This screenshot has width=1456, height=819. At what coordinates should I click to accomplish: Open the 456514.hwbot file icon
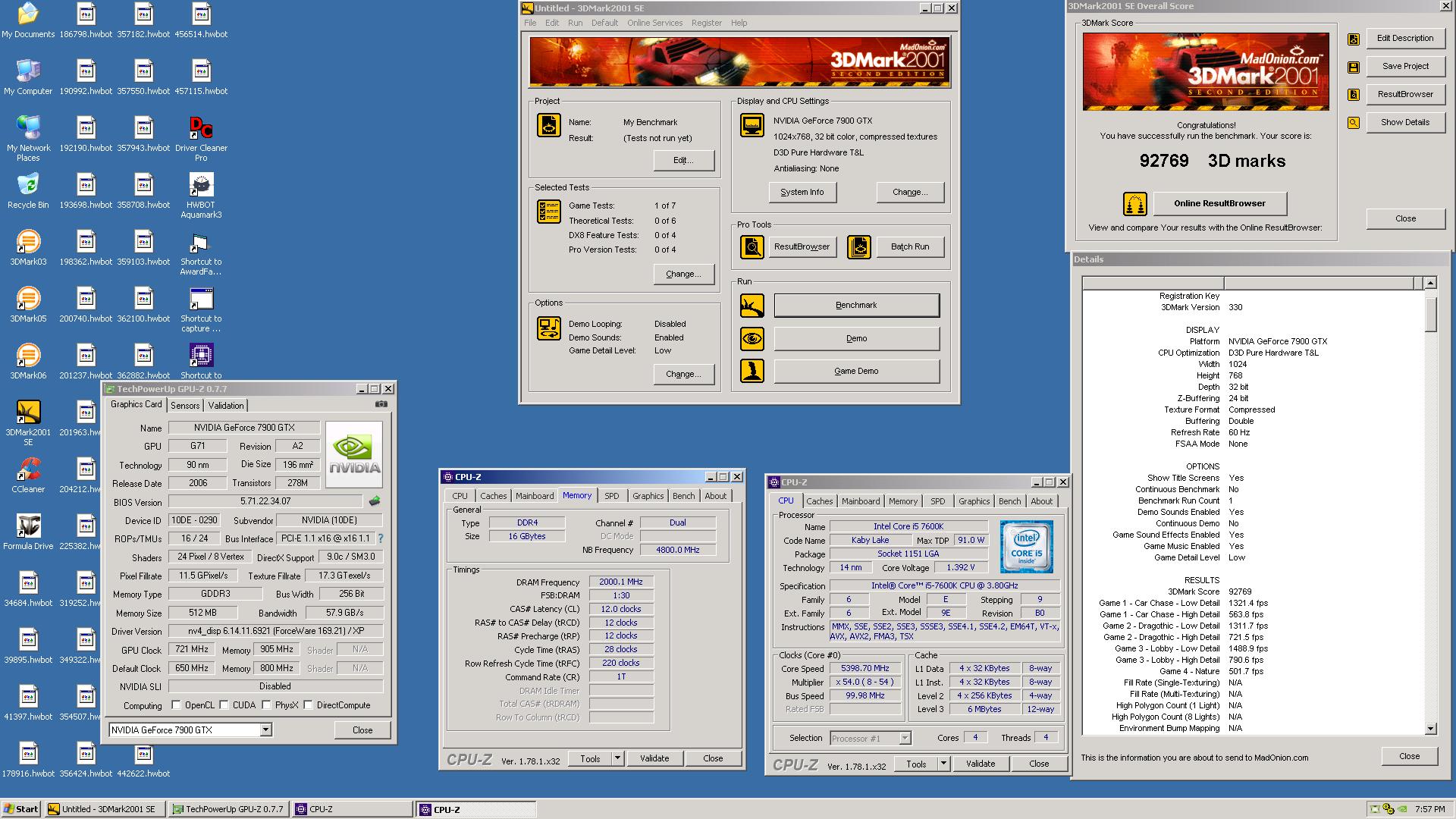[201, 20]
